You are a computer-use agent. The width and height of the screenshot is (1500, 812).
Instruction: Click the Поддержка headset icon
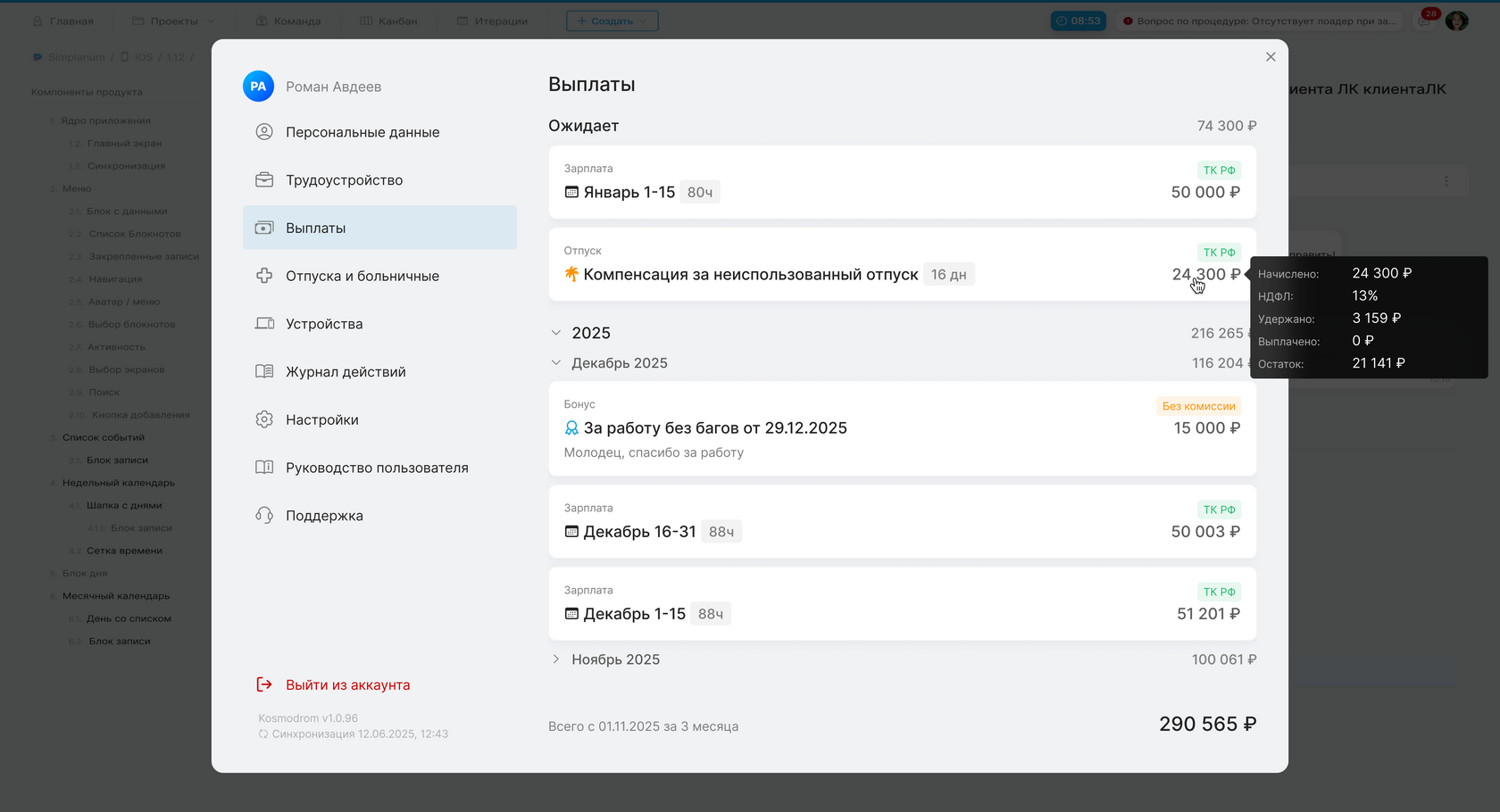(x=264, y=516)
